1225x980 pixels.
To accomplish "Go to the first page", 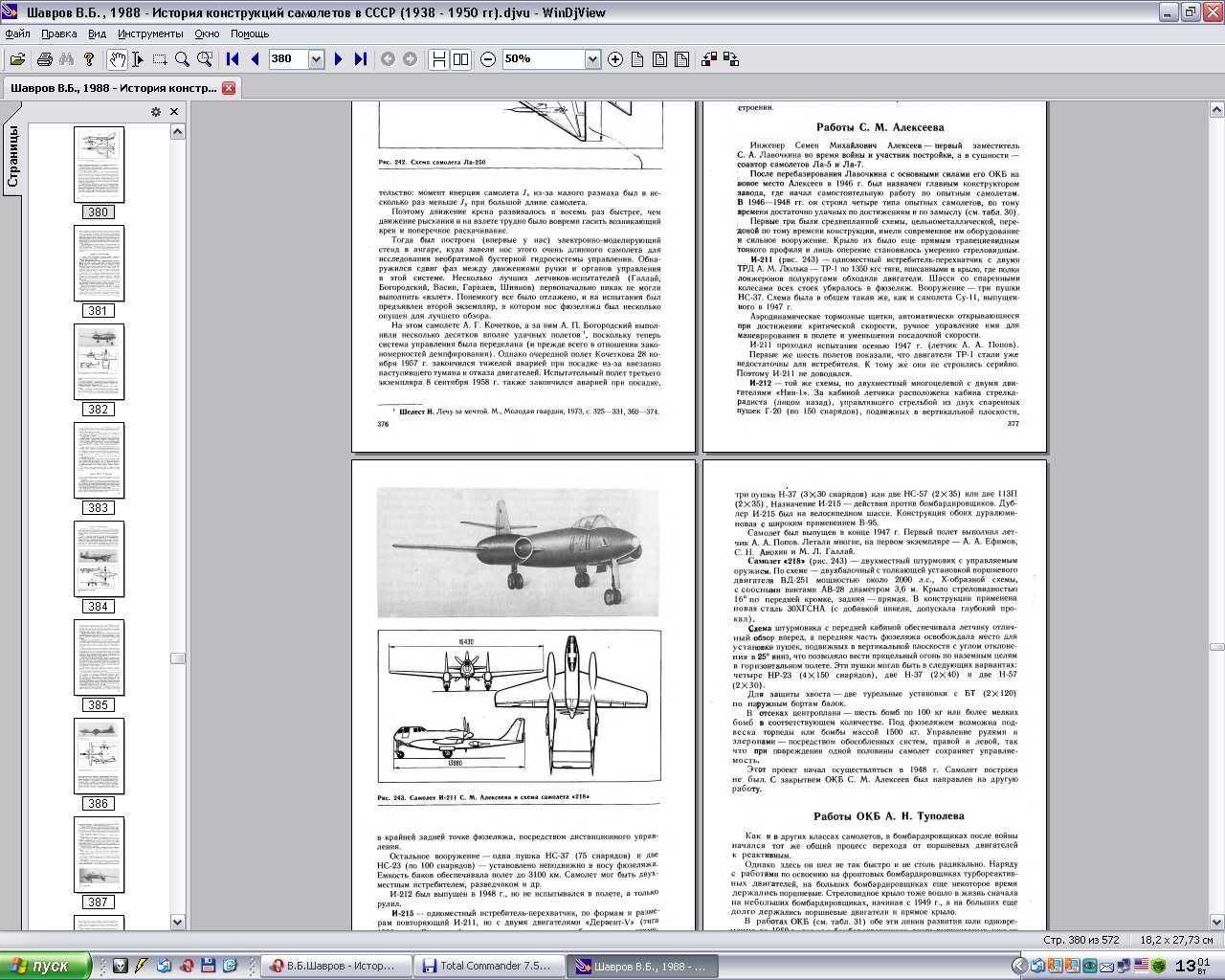I will pyautogui.click(x=233, y=59).
